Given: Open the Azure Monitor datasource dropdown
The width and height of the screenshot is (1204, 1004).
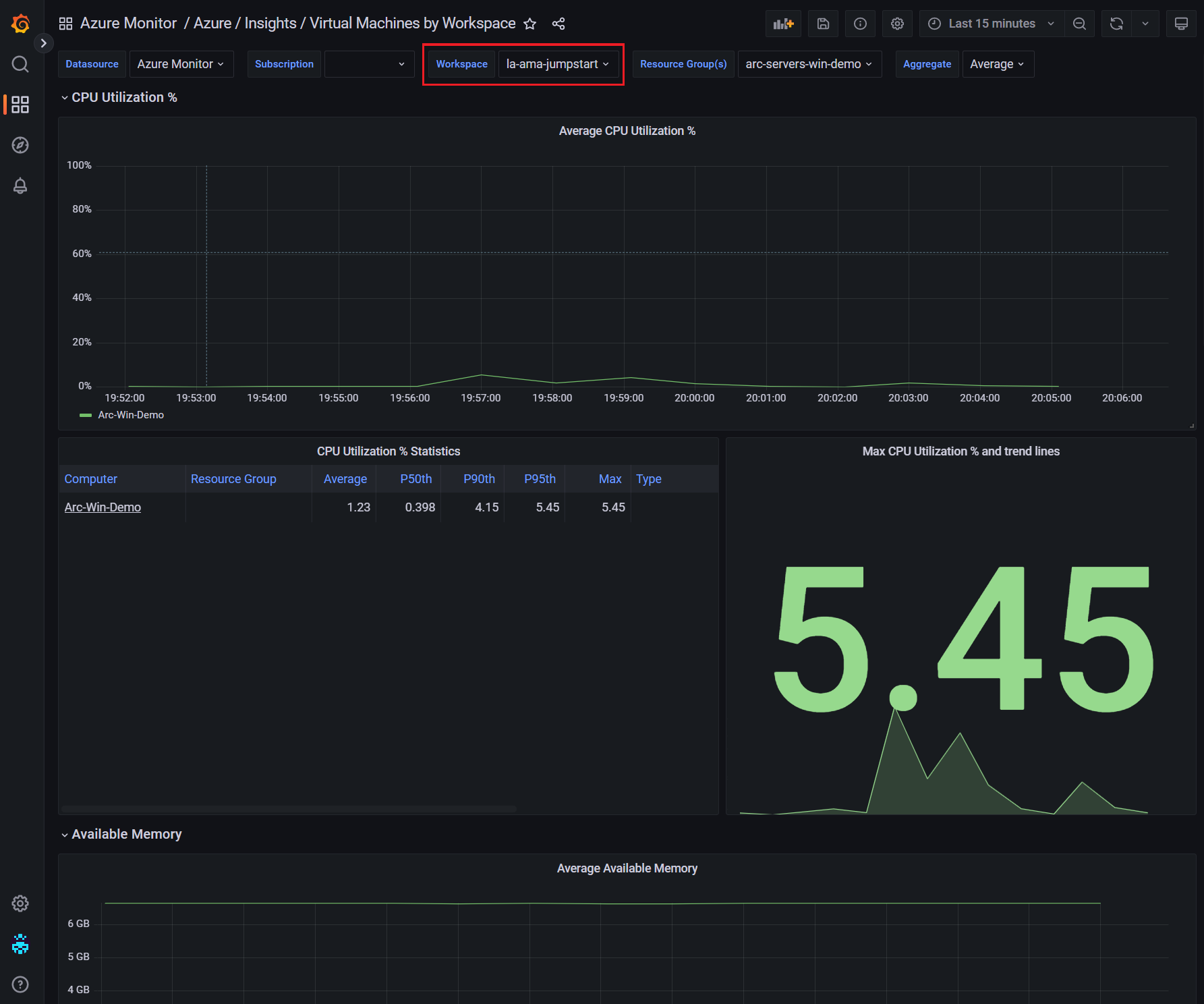Looking at the screenshot, I should point(181,64).
